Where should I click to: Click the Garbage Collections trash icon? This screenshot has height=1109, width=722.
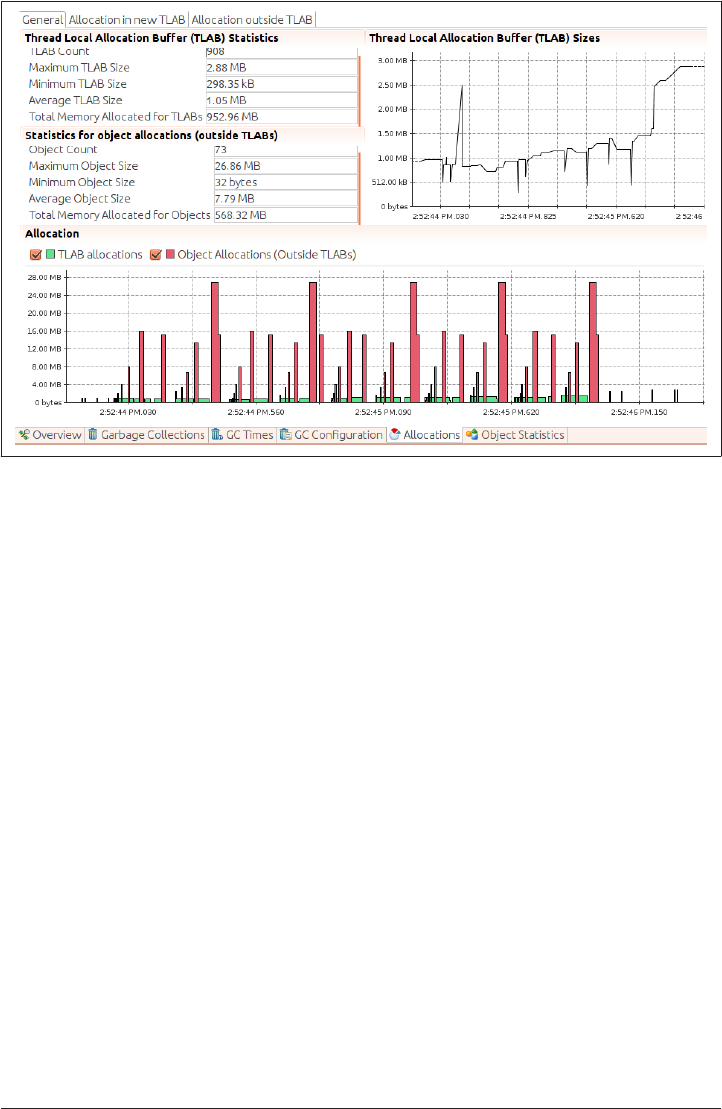point(93,434)
